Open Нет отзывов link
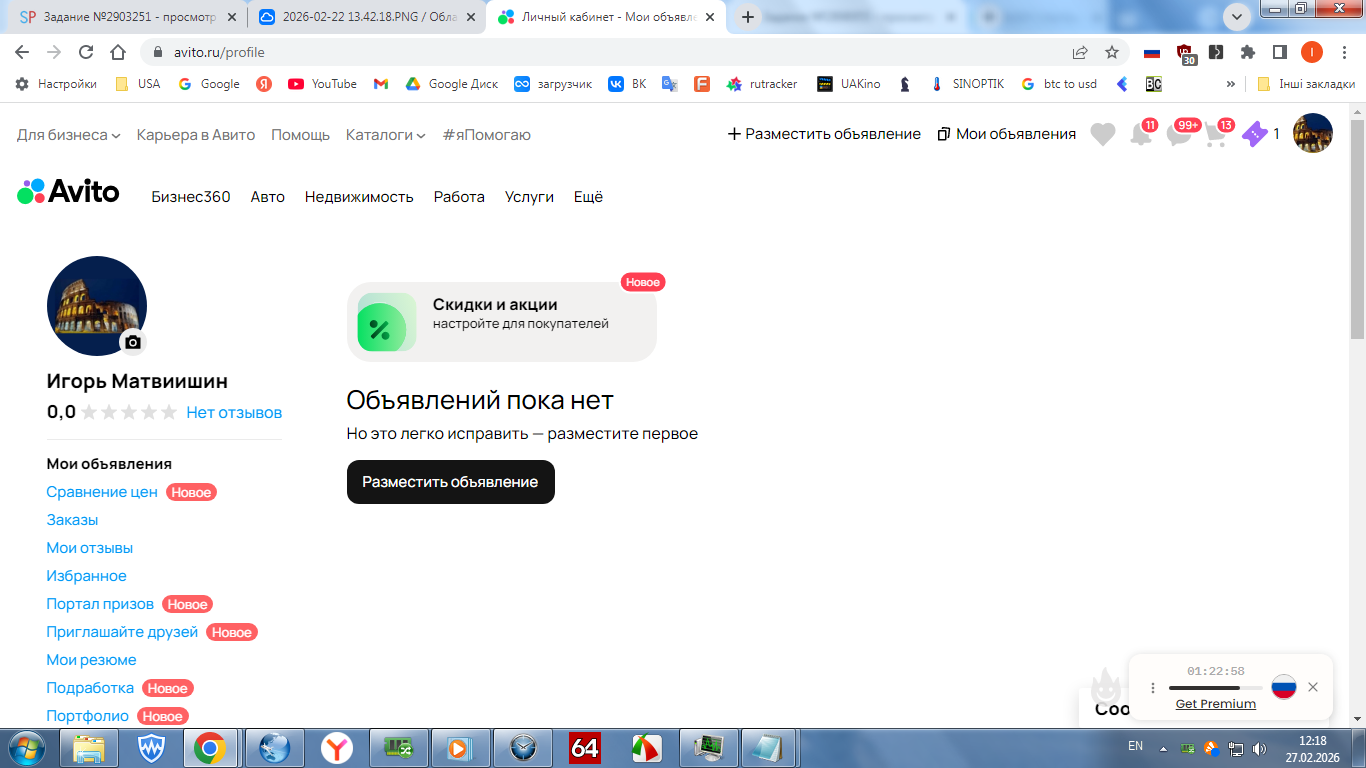 (234, 412)
